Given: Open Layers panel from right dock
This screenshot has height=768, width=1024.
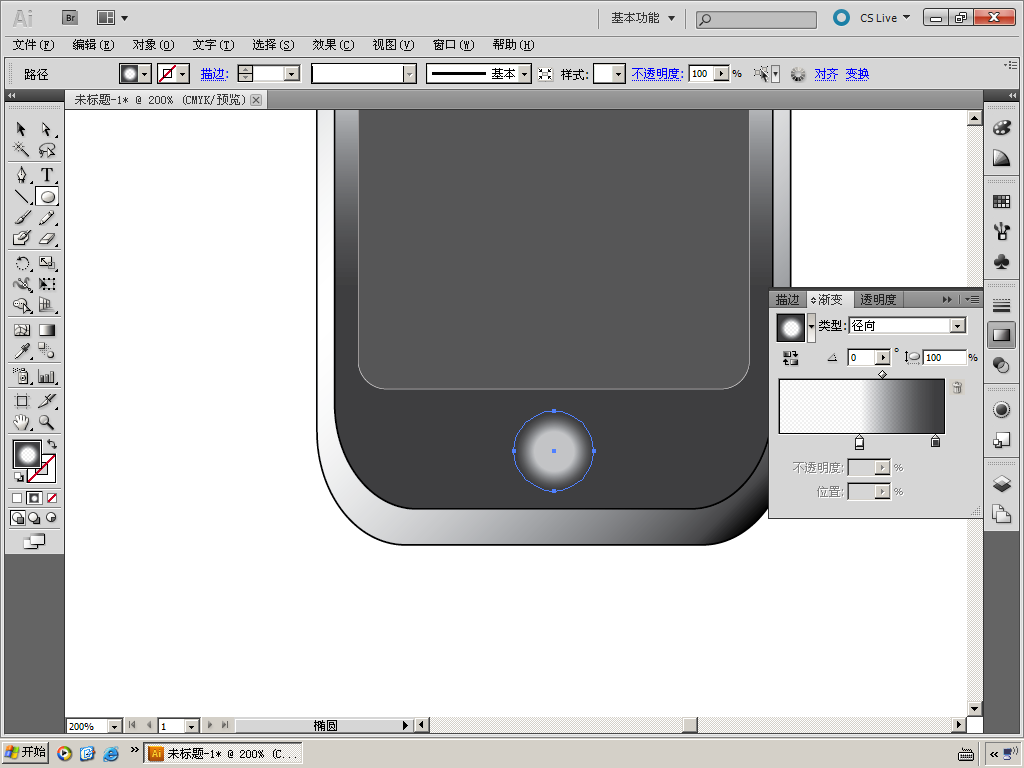Looking at the screenshot, I should coord(1001,484).
